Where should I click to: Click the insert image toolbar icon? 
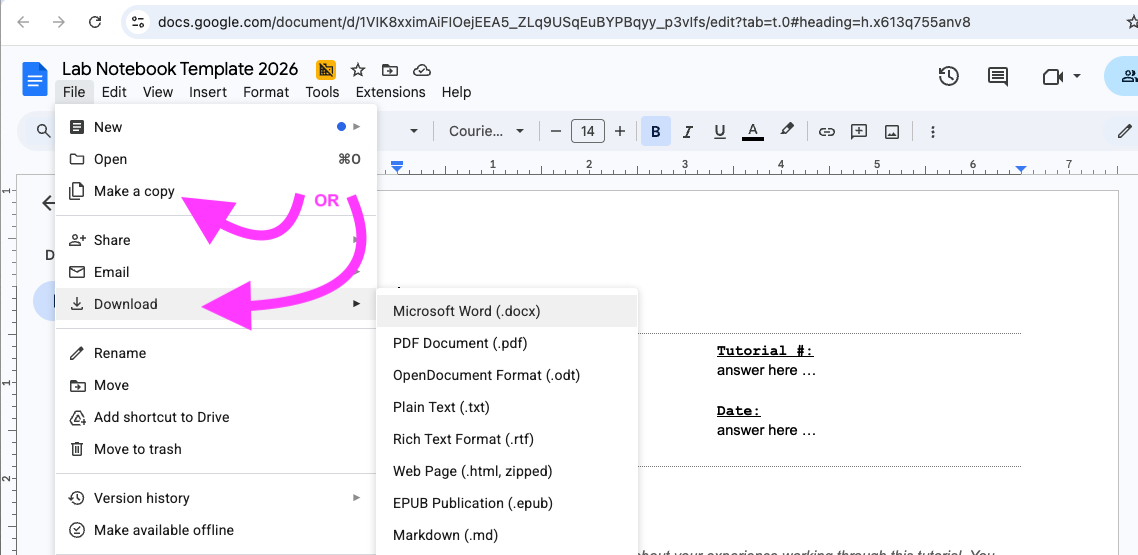891,131
